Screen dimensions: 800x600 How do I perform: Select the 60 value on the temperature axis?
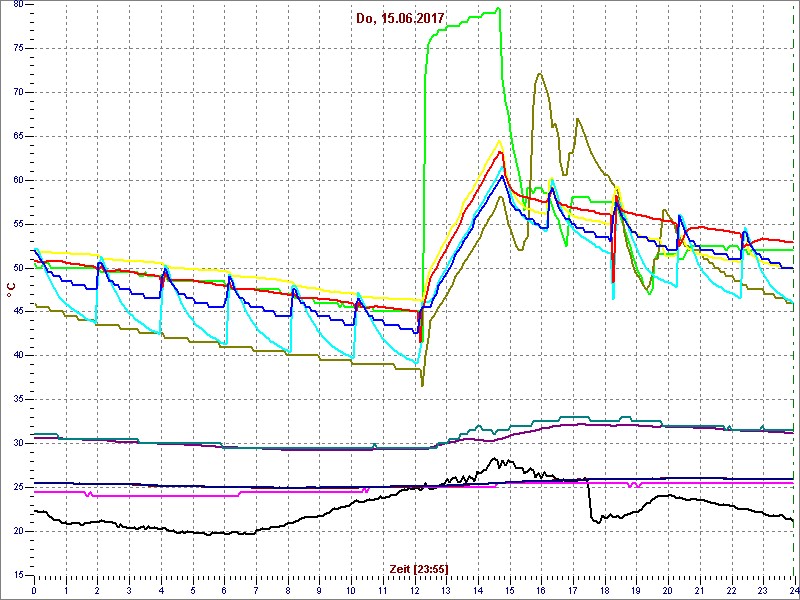click(17, 180)
